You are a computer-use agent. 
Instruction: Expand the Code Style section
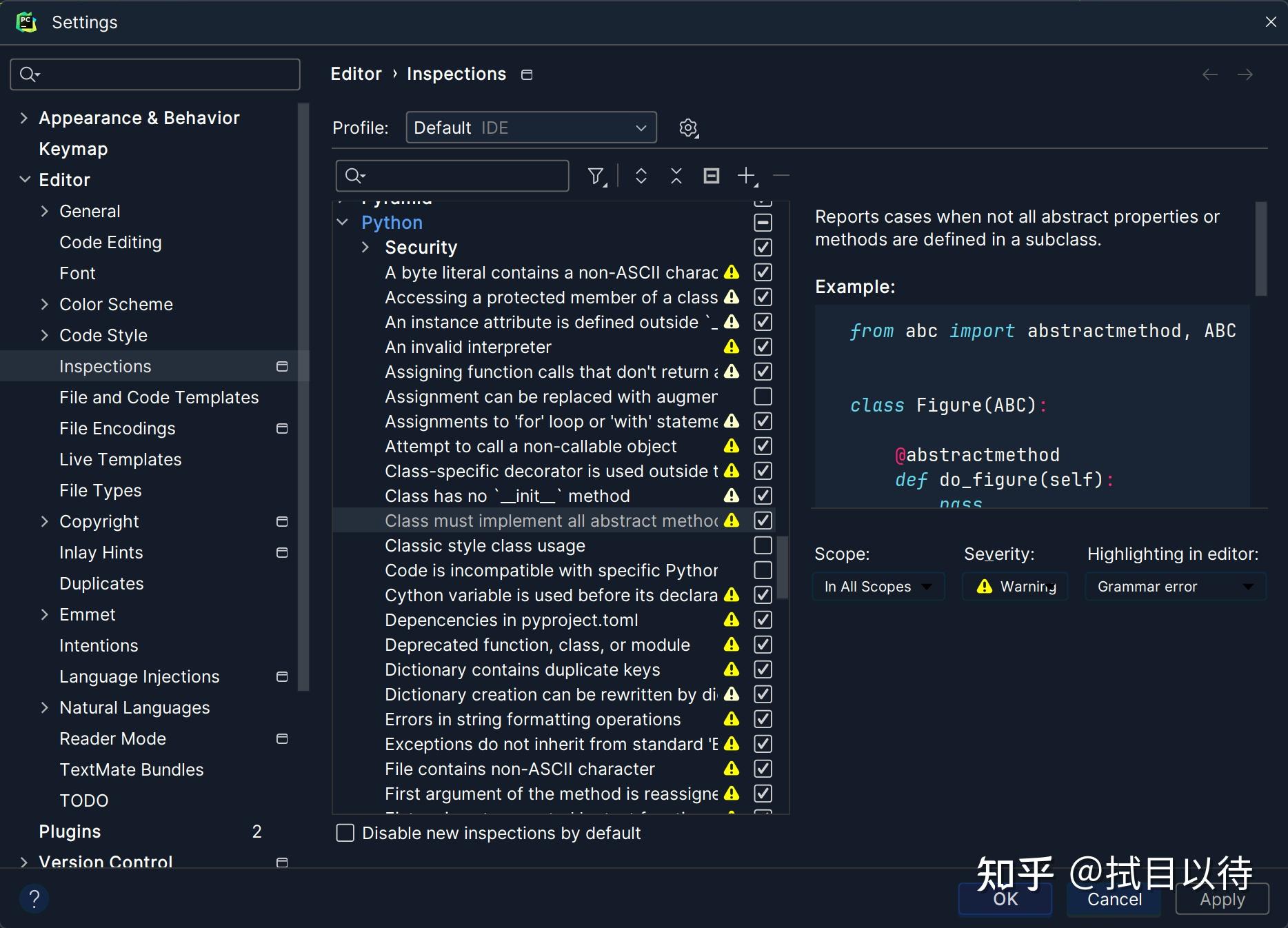coord(45,335)
